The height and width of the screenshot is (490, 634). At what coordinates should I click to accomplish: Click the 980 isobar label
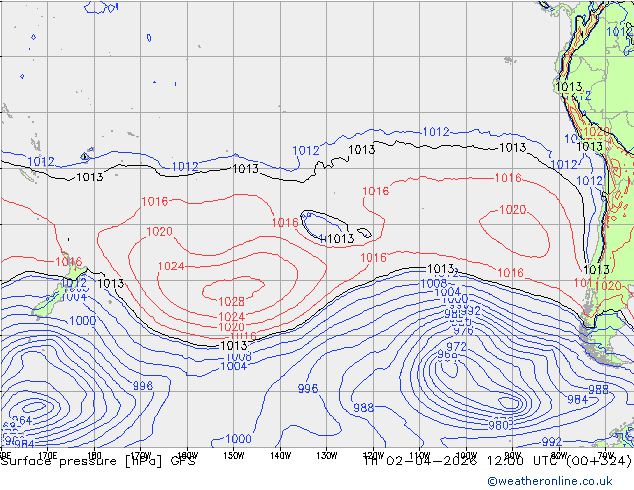click(499, 425)
